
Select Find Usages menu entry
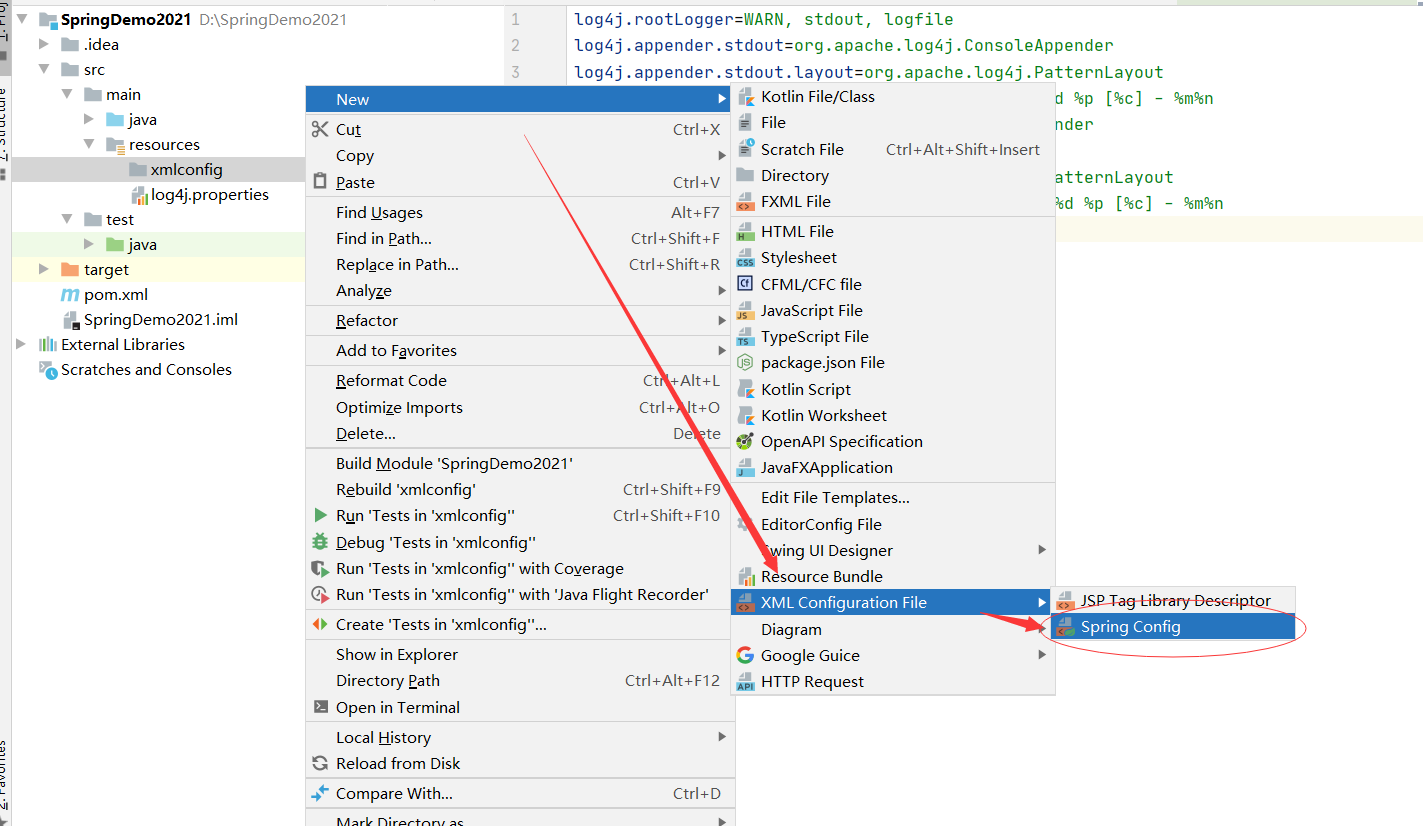click(x=518, y=212)
